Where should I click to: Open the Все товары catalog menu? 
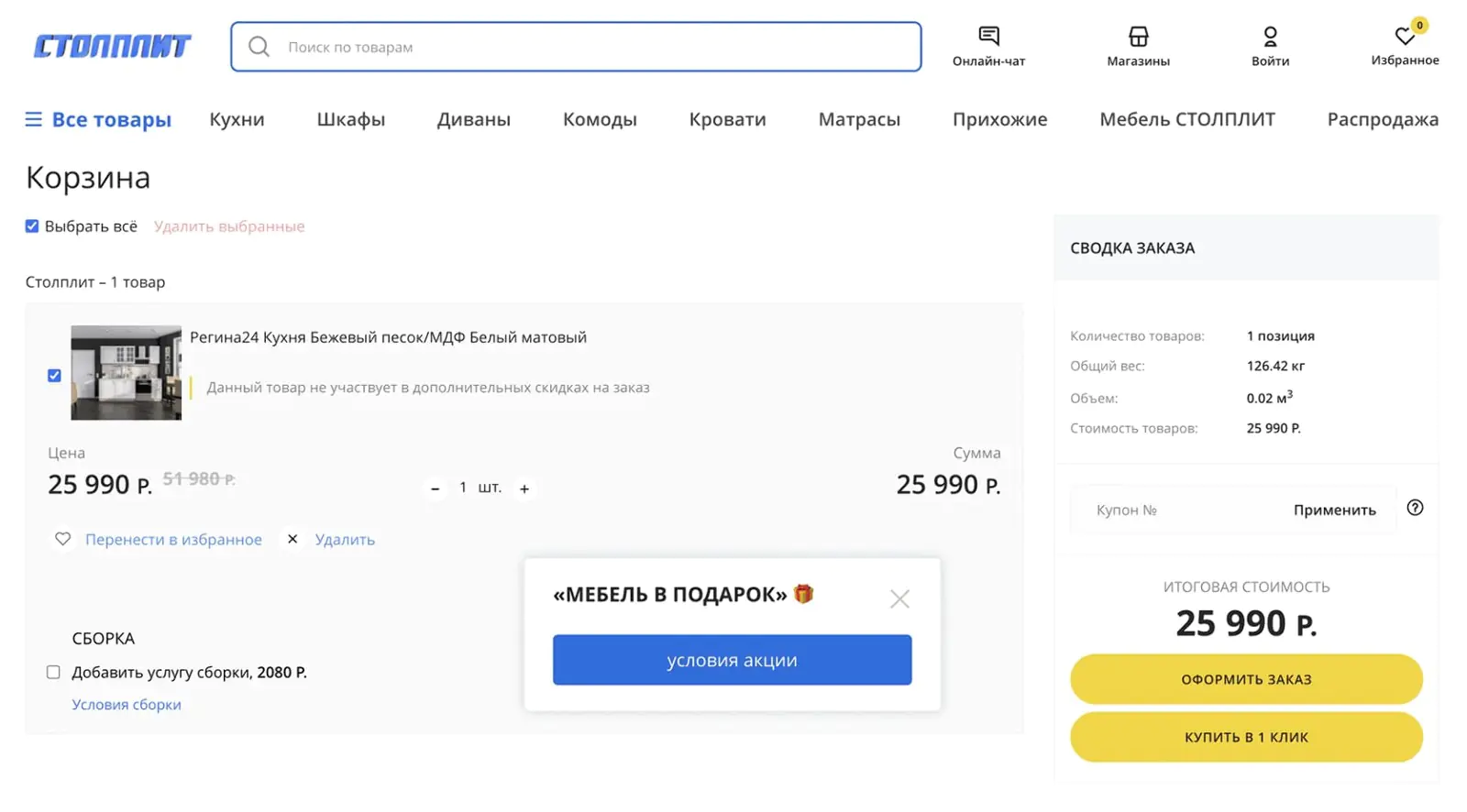(x=98, y=119)
